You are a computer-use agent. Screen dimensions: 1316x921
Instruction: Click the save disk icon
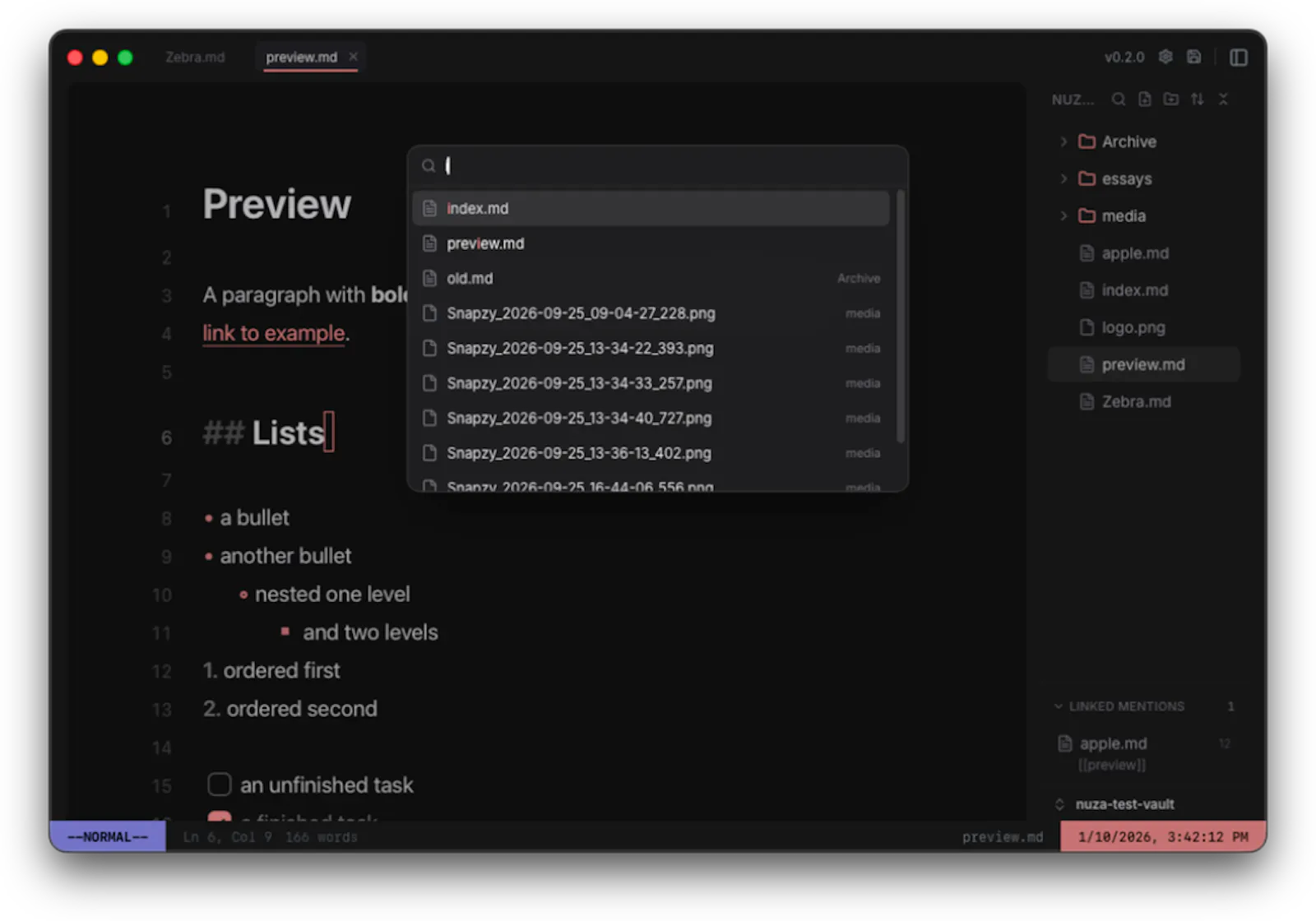(x=1194, y=57)
